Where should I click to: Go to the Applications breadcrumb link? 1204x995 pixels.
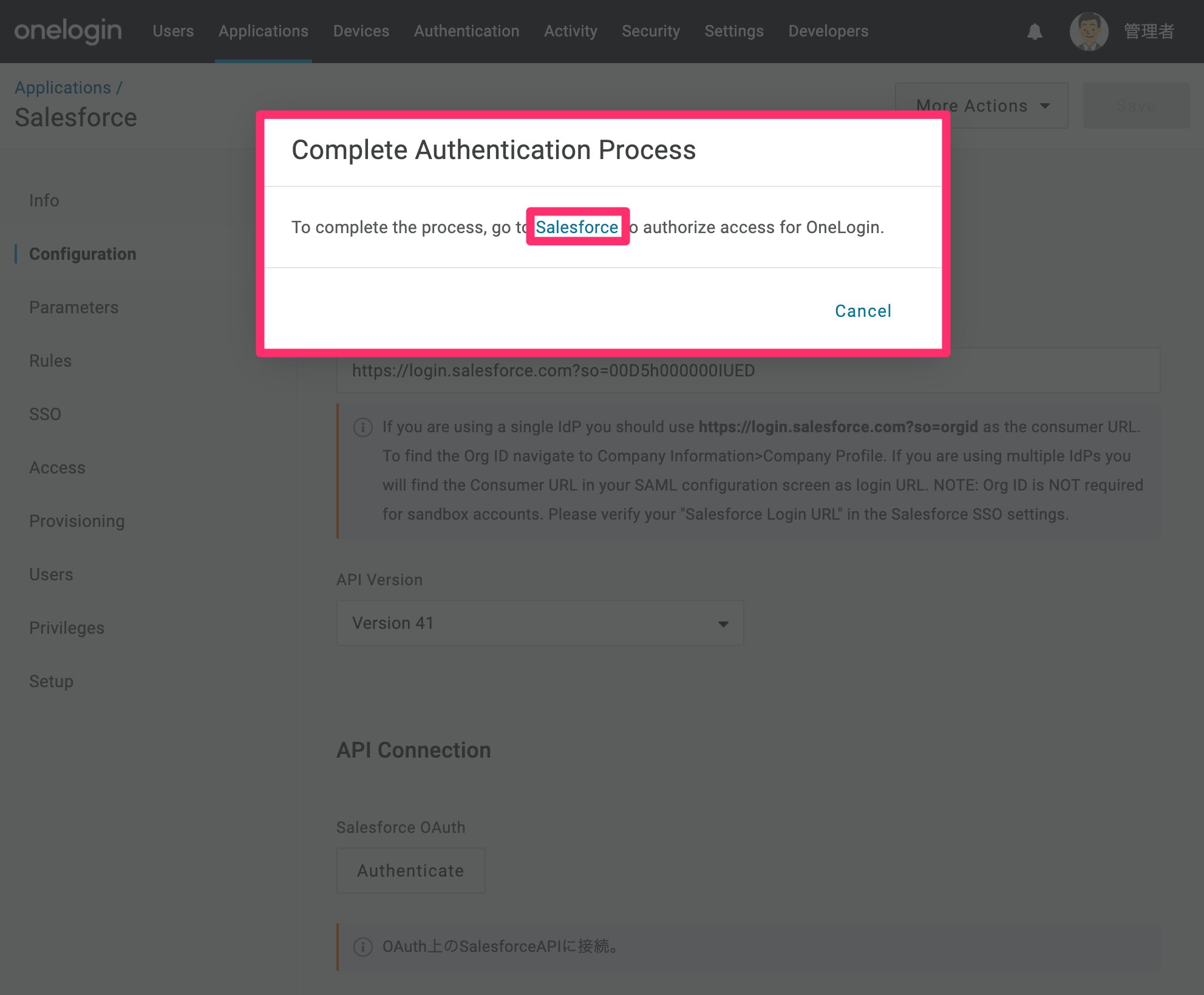pos(63,87)
